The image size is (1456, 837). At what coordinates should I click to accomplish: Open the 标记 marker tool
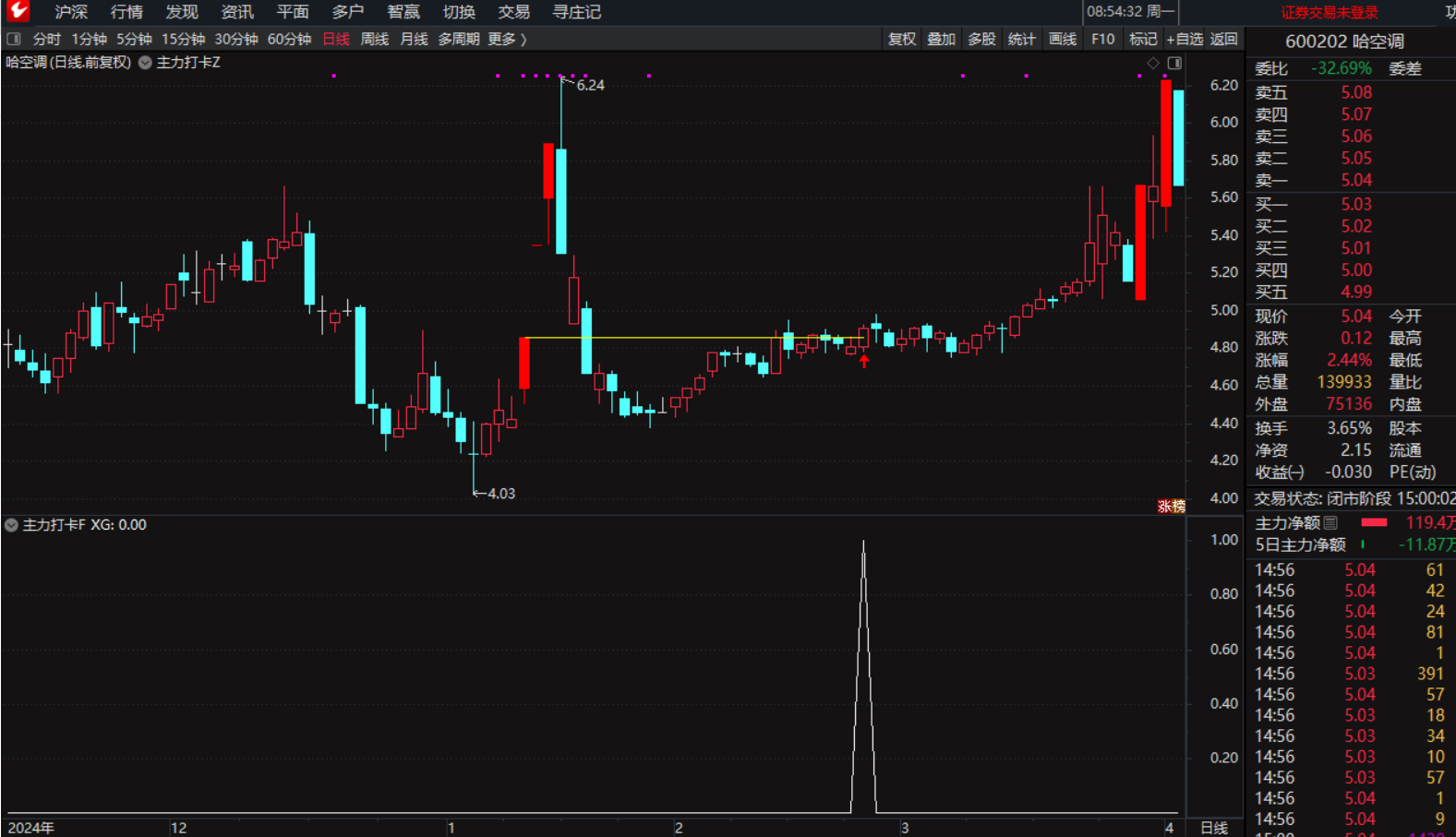[1143, 39]
